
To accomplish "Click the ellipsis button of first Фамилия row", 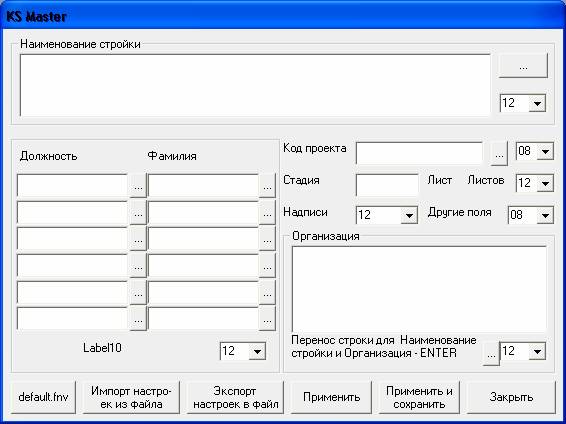I will click(267, 186).
